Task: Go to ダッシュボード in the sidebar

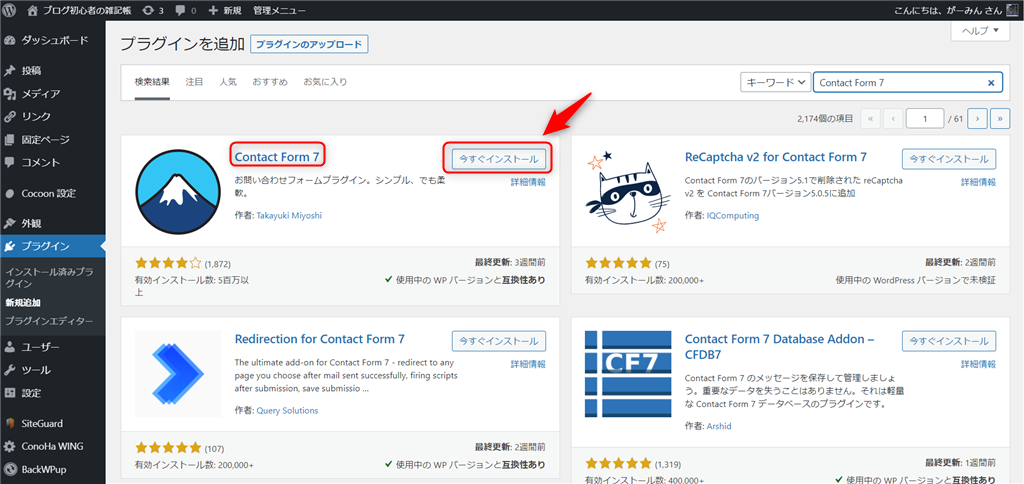Action: 52,40
